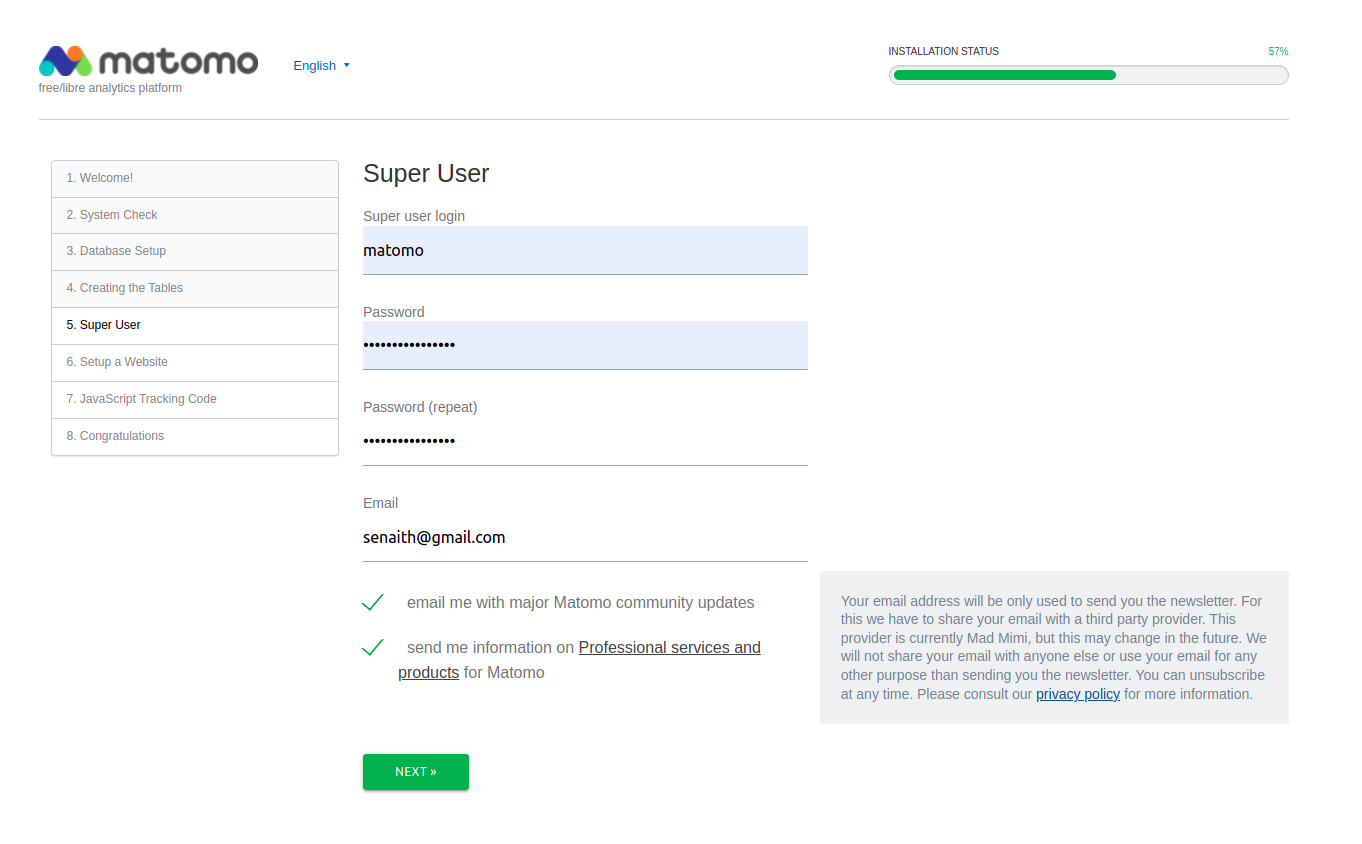Click the checkmark beside professional services option
This screenshot has height=844, width=1362.
tap(372, 648)
